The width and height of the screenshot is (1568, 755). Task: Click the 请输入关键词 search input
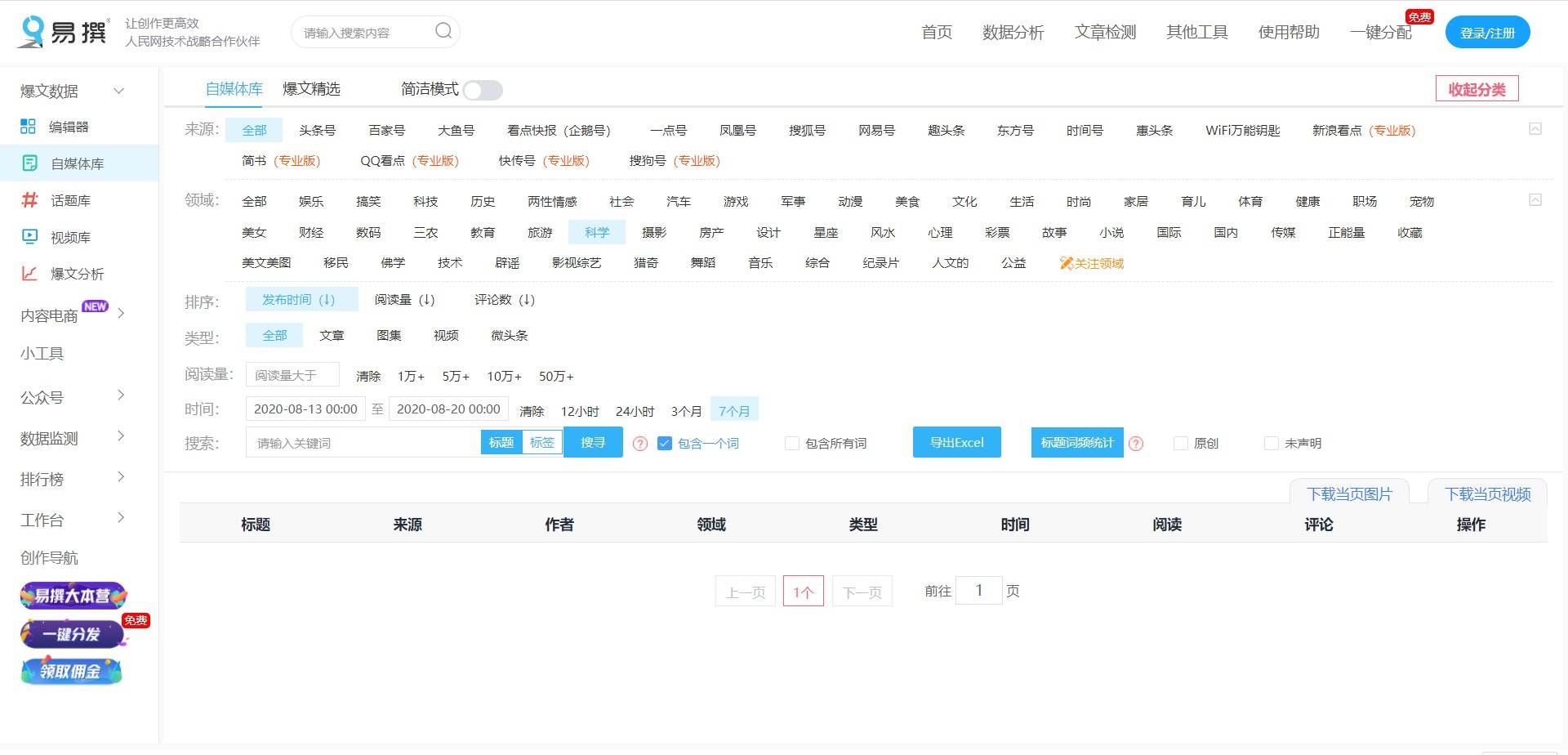coord(359,442)
